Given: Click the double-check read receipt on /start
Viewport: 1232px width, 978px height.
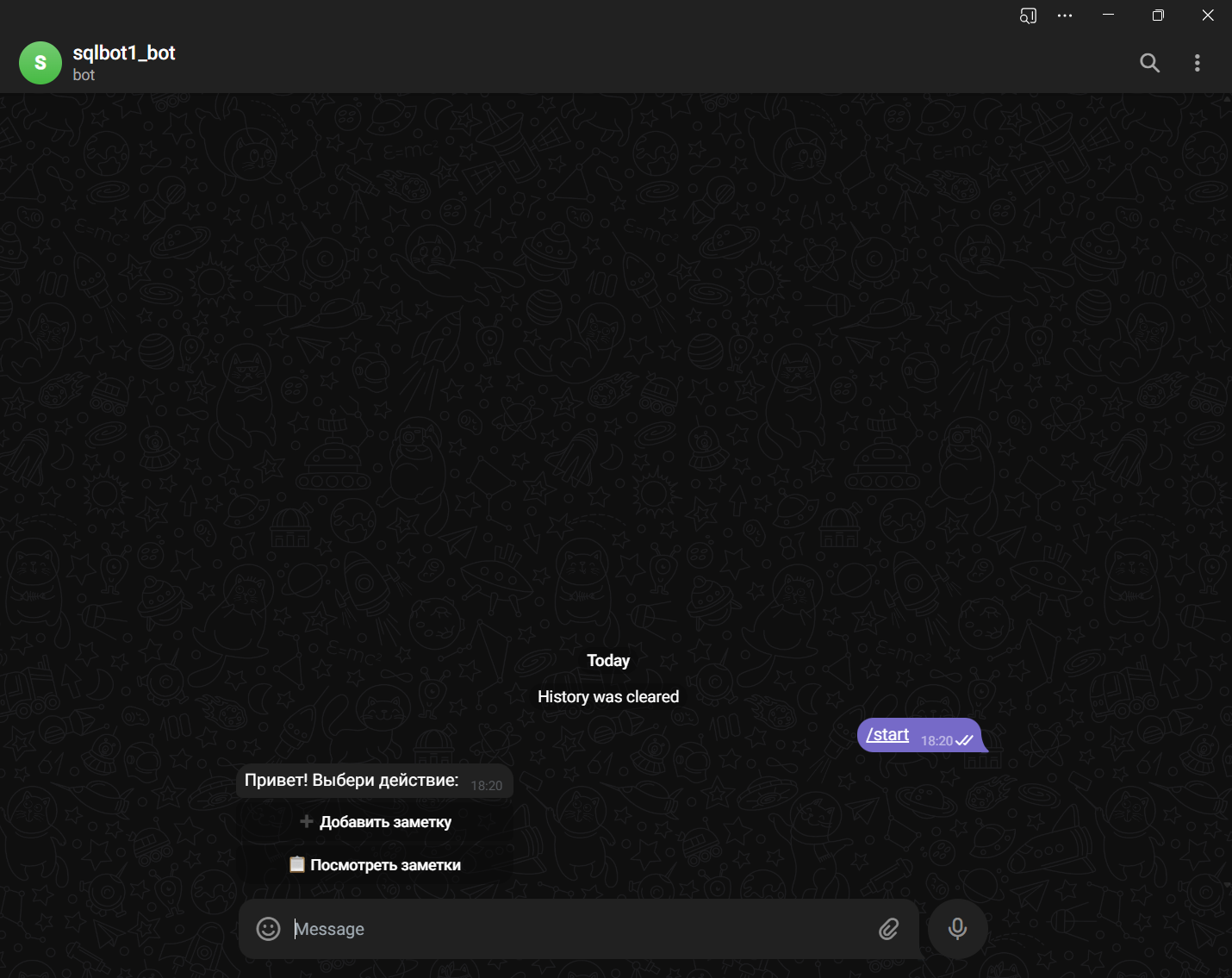Looking at the screenshot, I should [x=965, y=741].
